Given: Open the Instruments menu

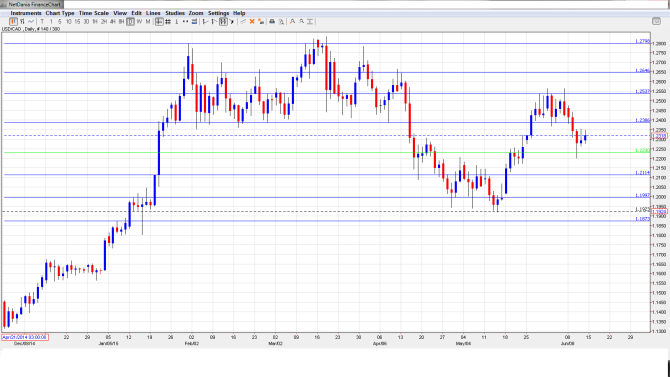Looking at the screenshot, I should point(26,13).
